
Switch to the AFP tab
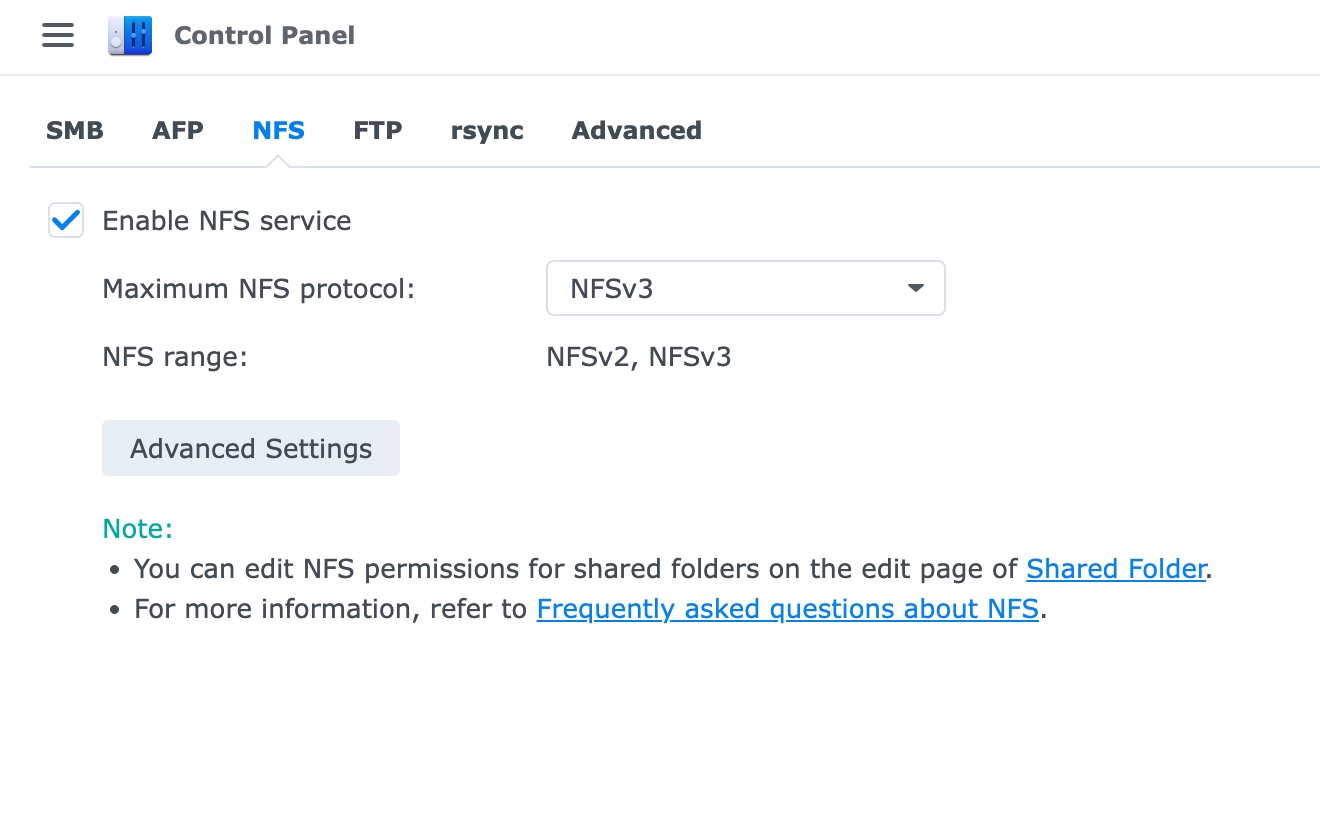tap(178, 130)
